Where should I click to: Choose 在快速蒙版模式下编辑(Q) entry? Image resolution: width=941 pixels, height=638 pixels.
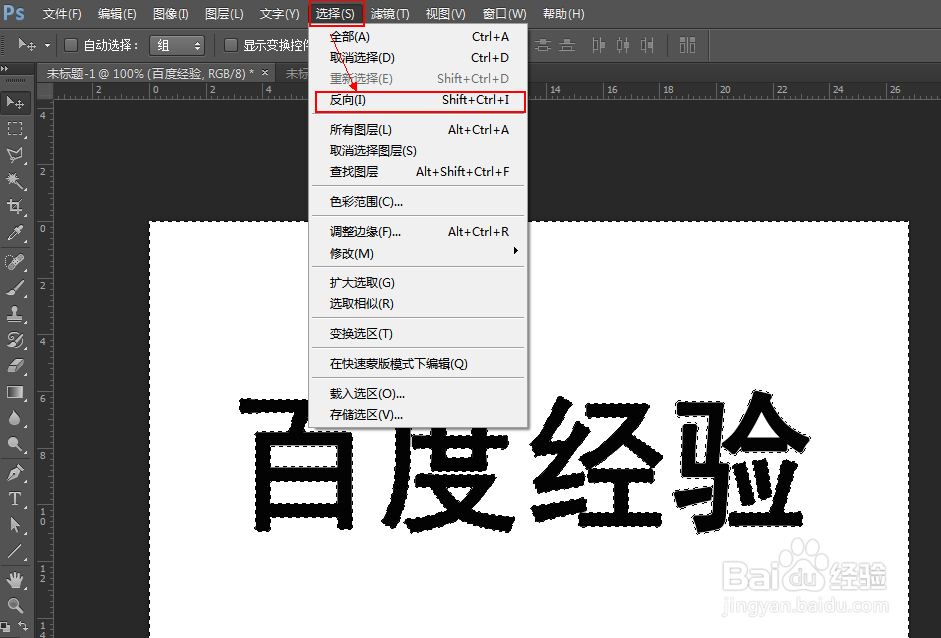pyautogui.click(x=418, y=364)
